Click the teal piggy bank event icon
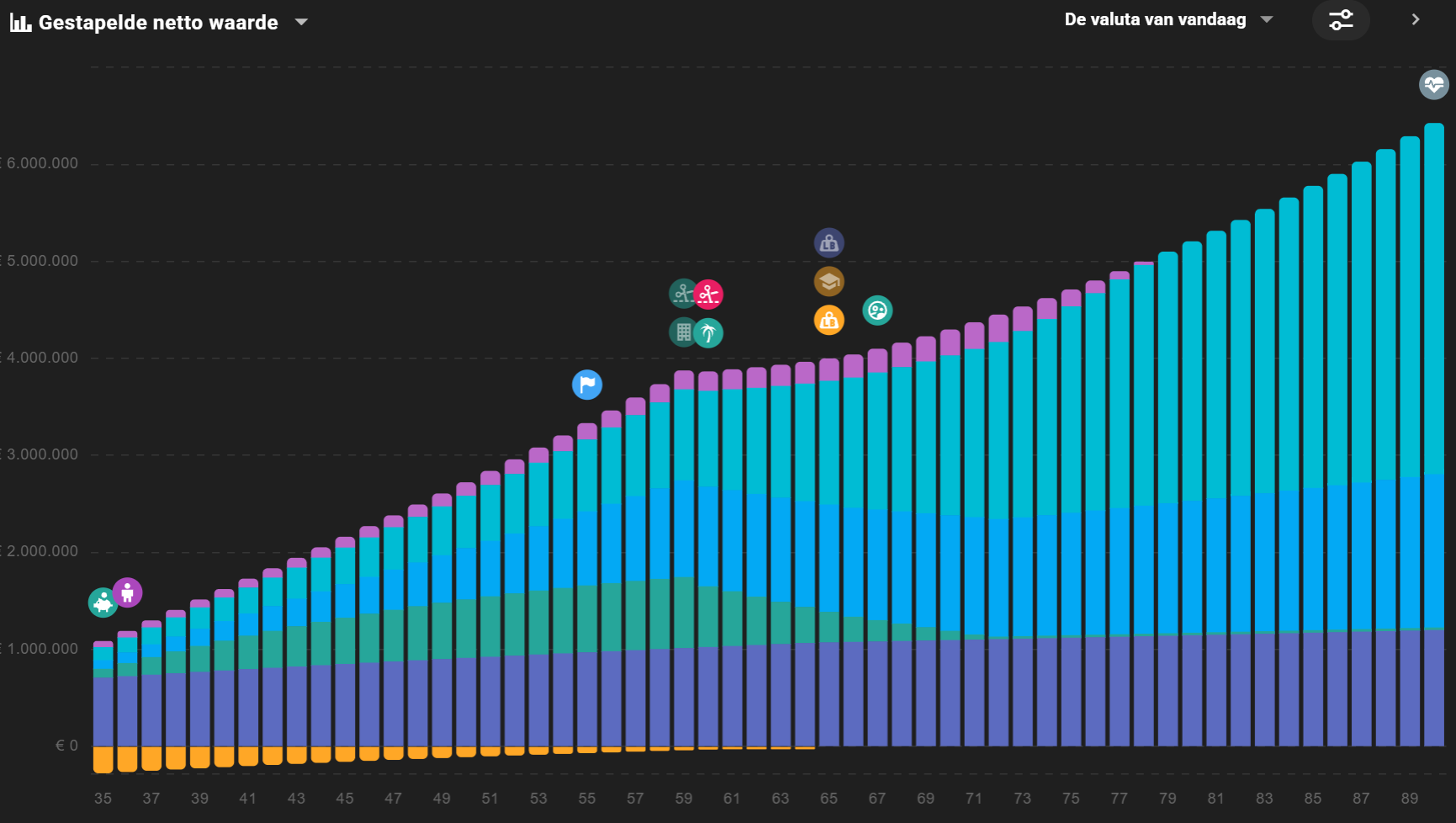Screen dimensions: 1456x823 (x=103, y=603)
